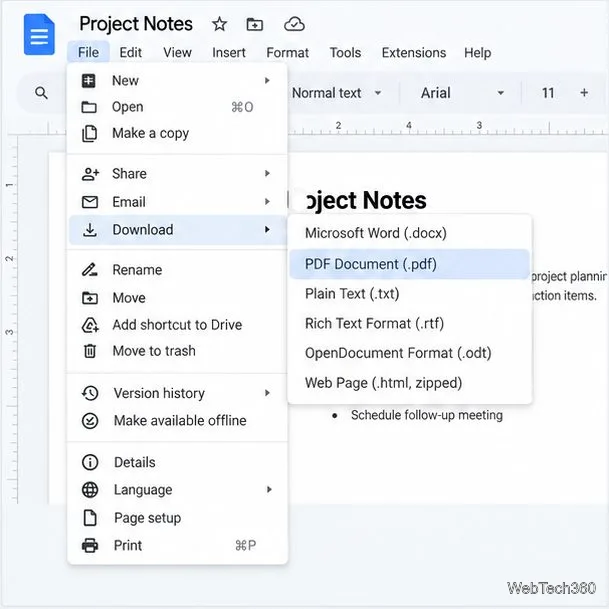Screen dimensions: 609x609
Task: Click the Email envelope icon
Action: click(x=90, y=202)
